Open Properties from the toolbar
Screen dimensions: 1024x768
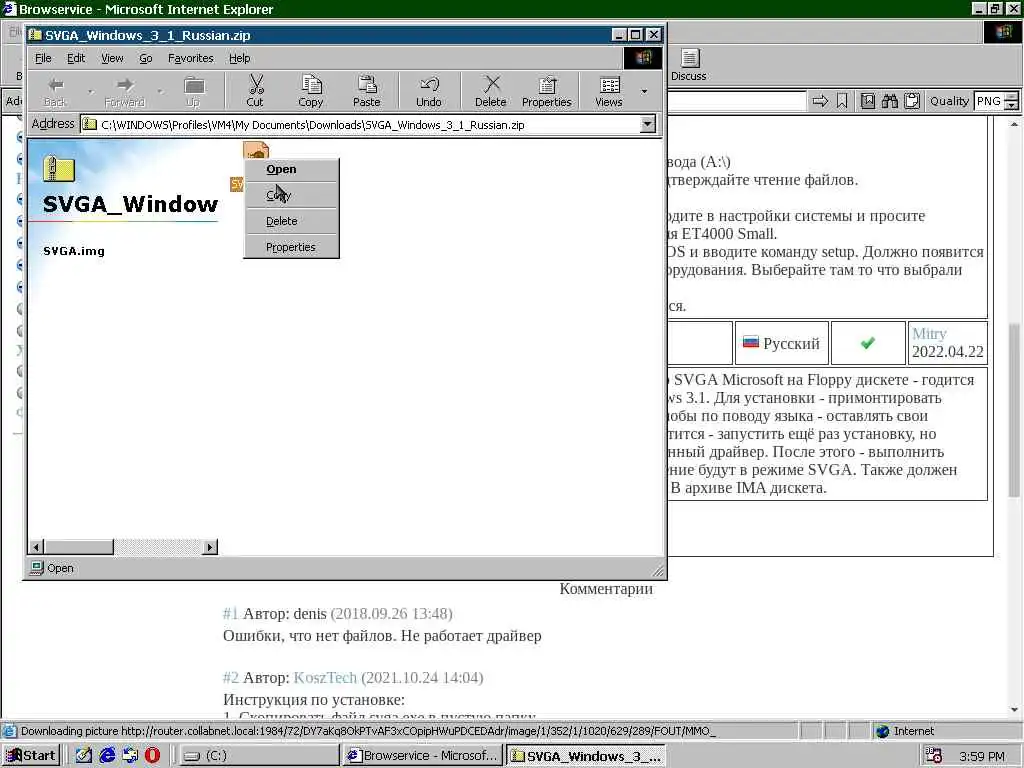coord(547,91)
